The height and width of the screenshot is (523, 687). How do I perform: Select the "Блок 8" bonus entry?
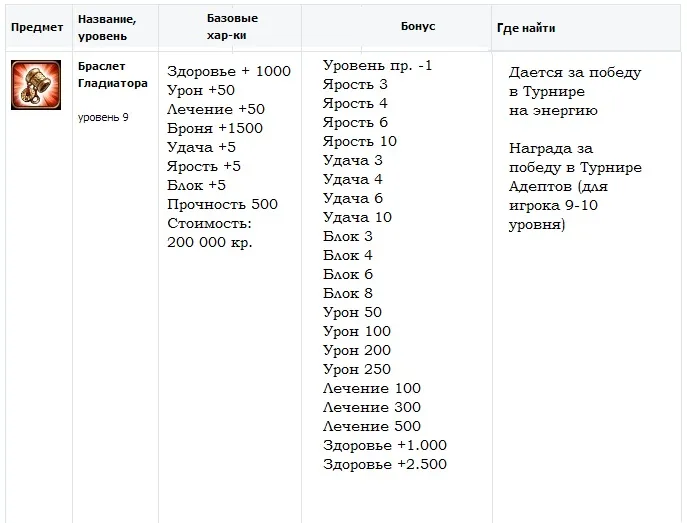click(x=348, y=293)
